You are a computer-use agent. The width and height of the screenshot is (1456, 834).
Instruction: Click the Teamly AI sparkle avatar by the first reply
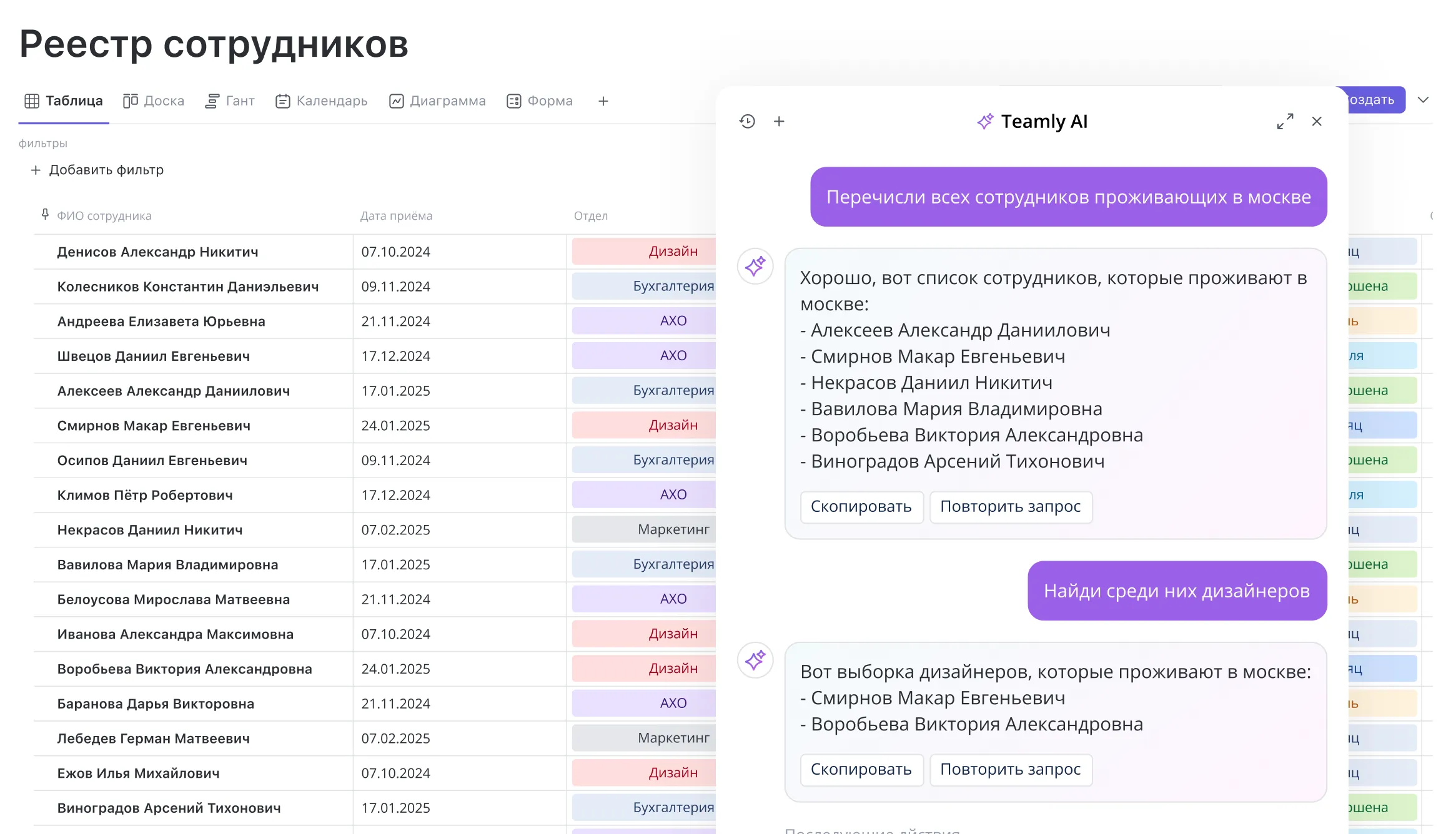point(755,267)
